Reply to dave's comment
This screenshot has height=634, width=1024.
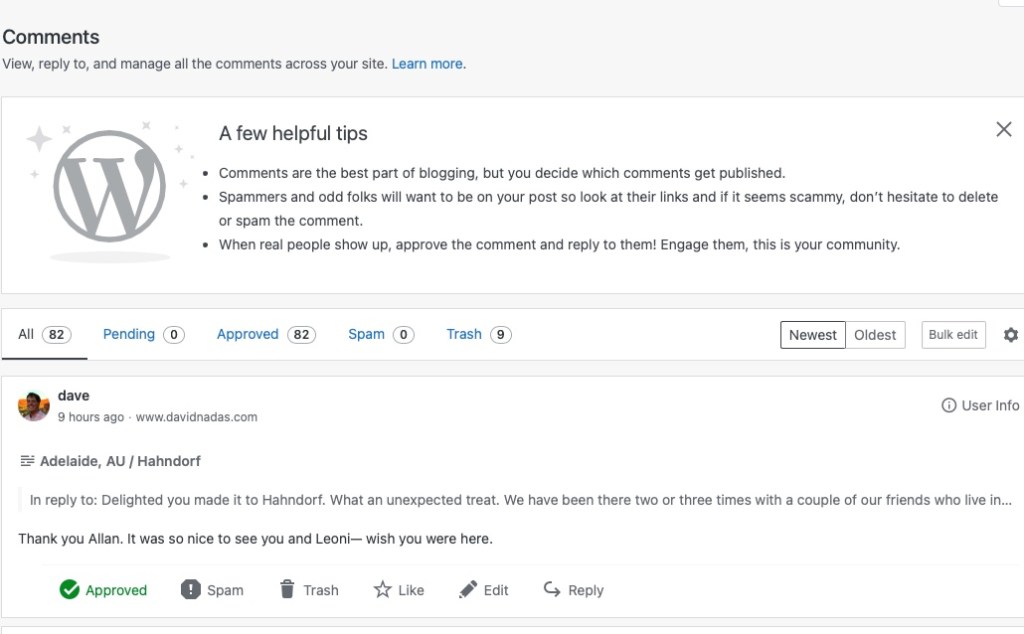[573, 590]
